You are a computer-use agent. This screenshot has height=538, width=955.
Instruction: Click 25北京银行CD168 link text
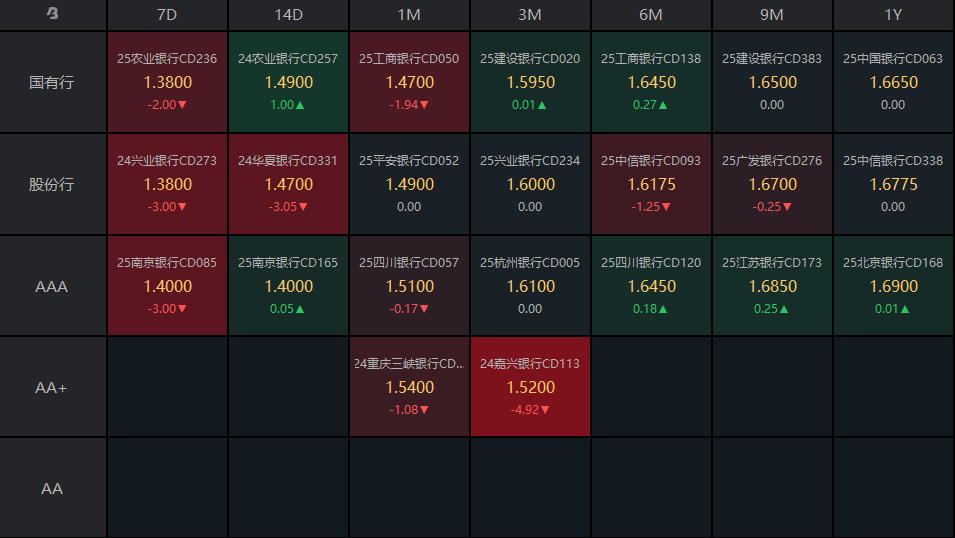point(893,263)
